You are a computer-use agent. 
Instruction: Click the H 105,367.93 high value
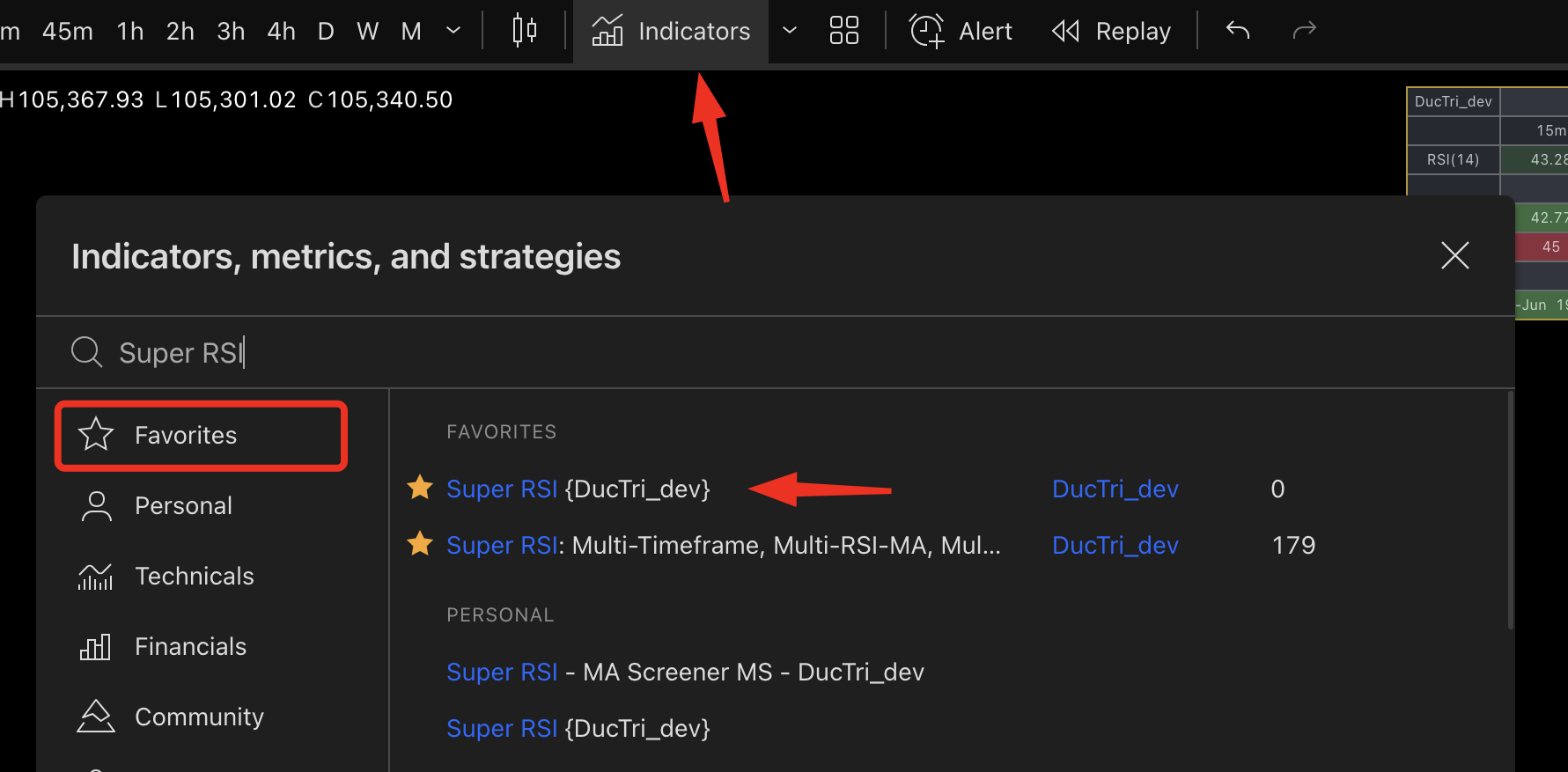71,99
